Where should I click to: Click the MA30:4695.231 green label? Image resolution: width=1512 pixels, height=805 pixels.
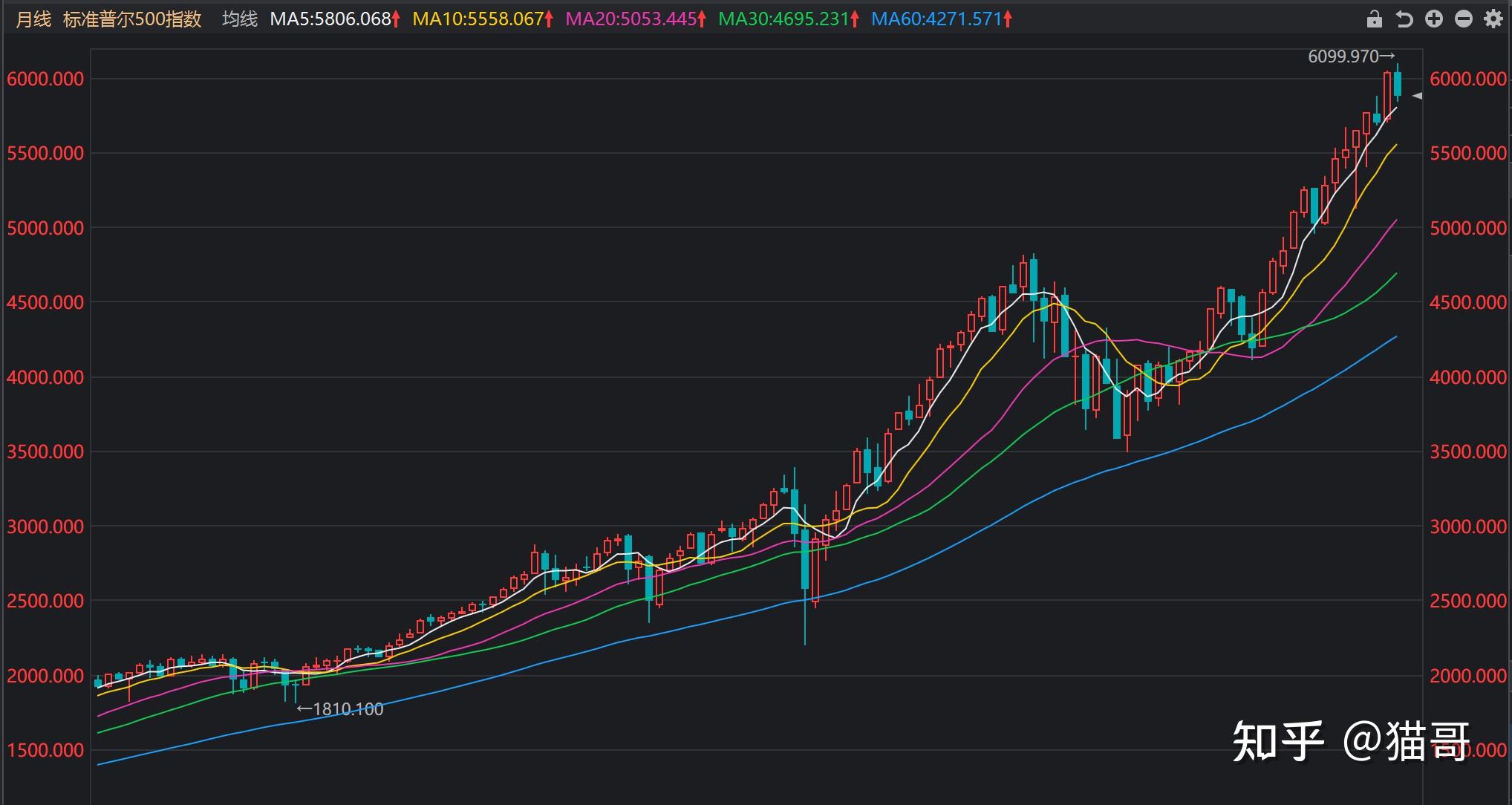783,19
